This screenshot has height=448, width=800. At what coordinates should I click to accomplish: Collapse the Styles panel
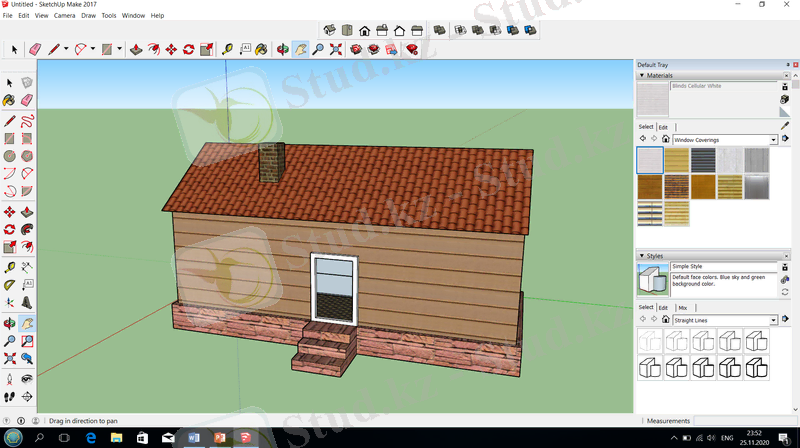pos(641,256)
